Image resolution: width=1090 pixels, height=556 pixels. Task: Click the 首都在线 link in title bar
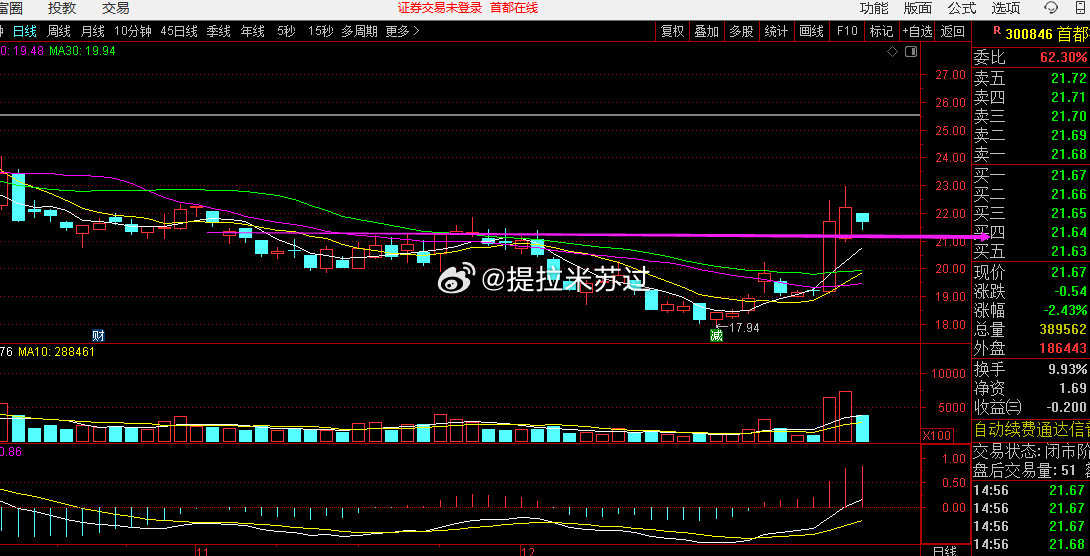tap(514, 8)
